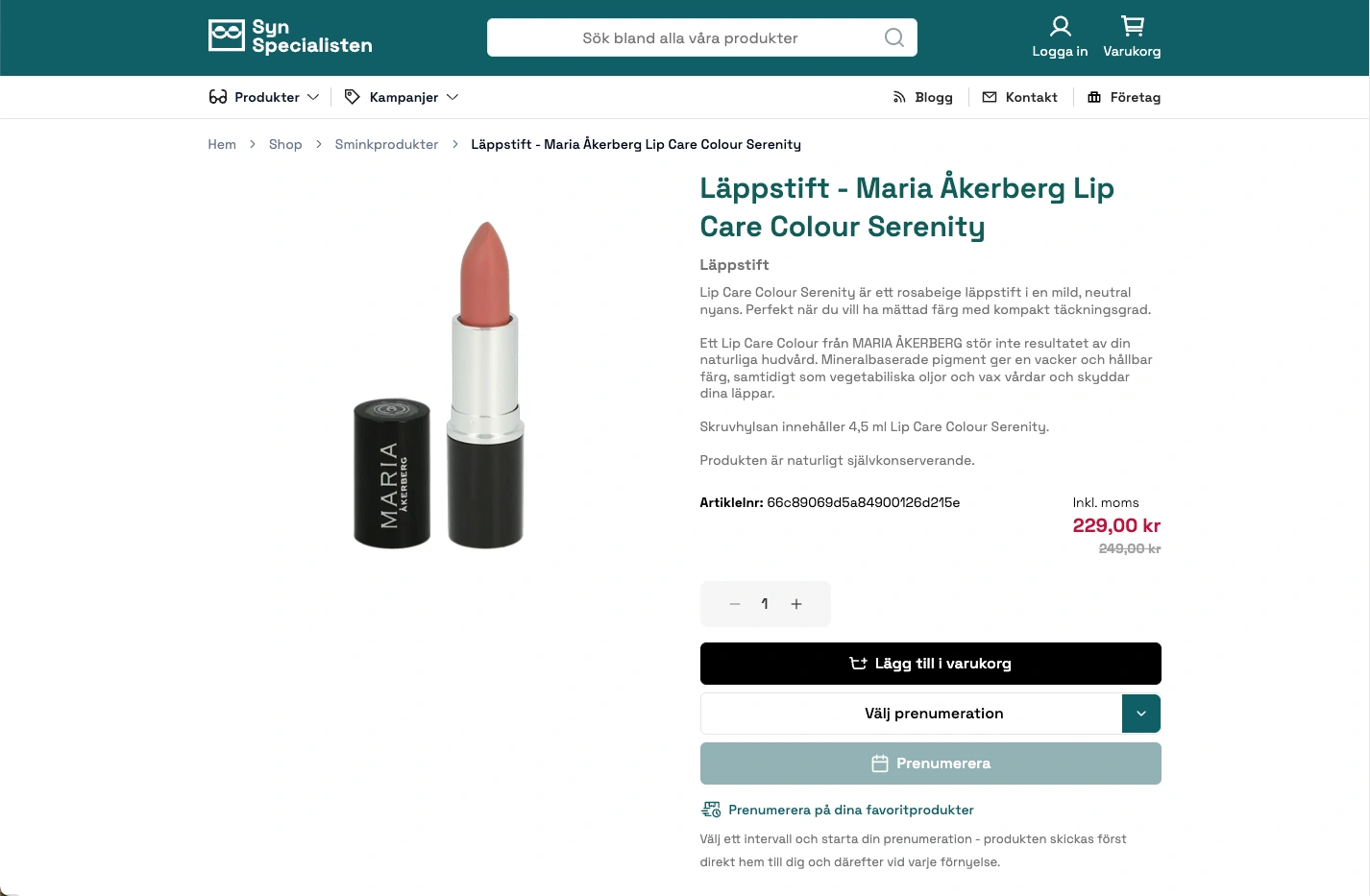This screenshot has width=1370, height=896.
Task: Navigate to Sminkprodukter breadcrumb link
Action: pos(386,144)
